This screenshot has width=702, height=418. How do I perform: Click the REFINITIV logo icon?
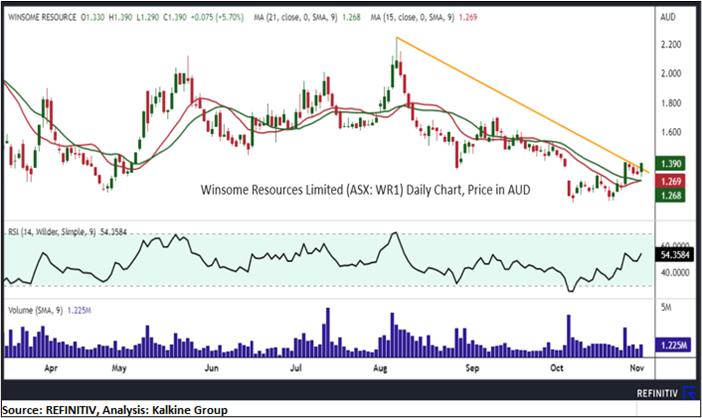tap(689, 393)
